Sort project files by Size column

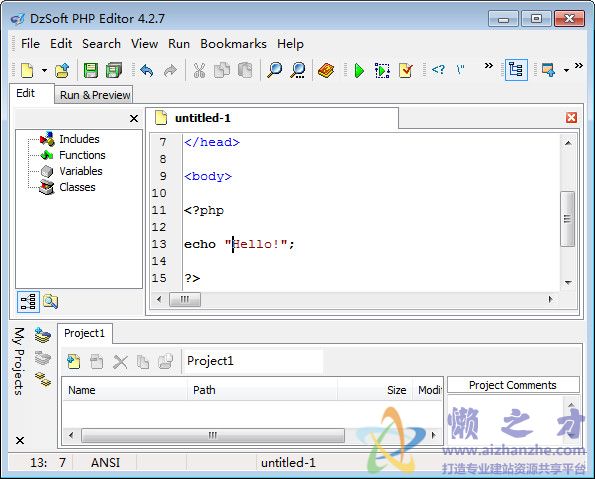375,390
